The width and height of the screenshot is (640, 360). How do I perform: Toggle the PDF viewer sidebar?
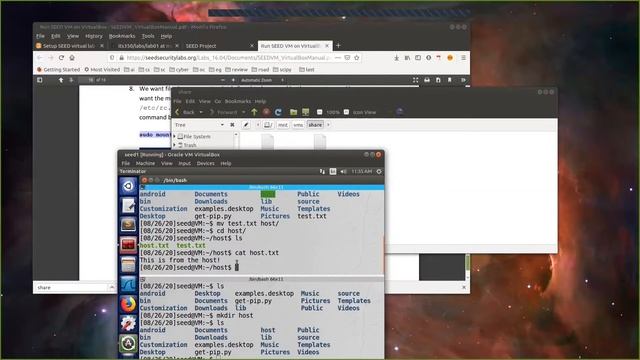point(40,80)
